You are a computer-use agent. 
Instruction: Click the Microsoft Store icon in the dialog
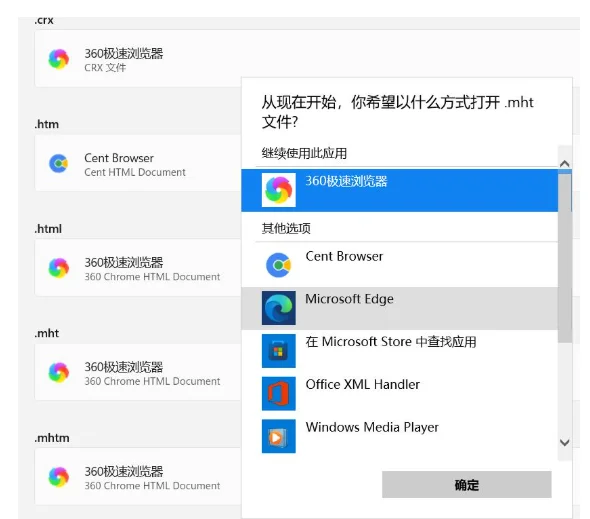[x=278, y=351]
